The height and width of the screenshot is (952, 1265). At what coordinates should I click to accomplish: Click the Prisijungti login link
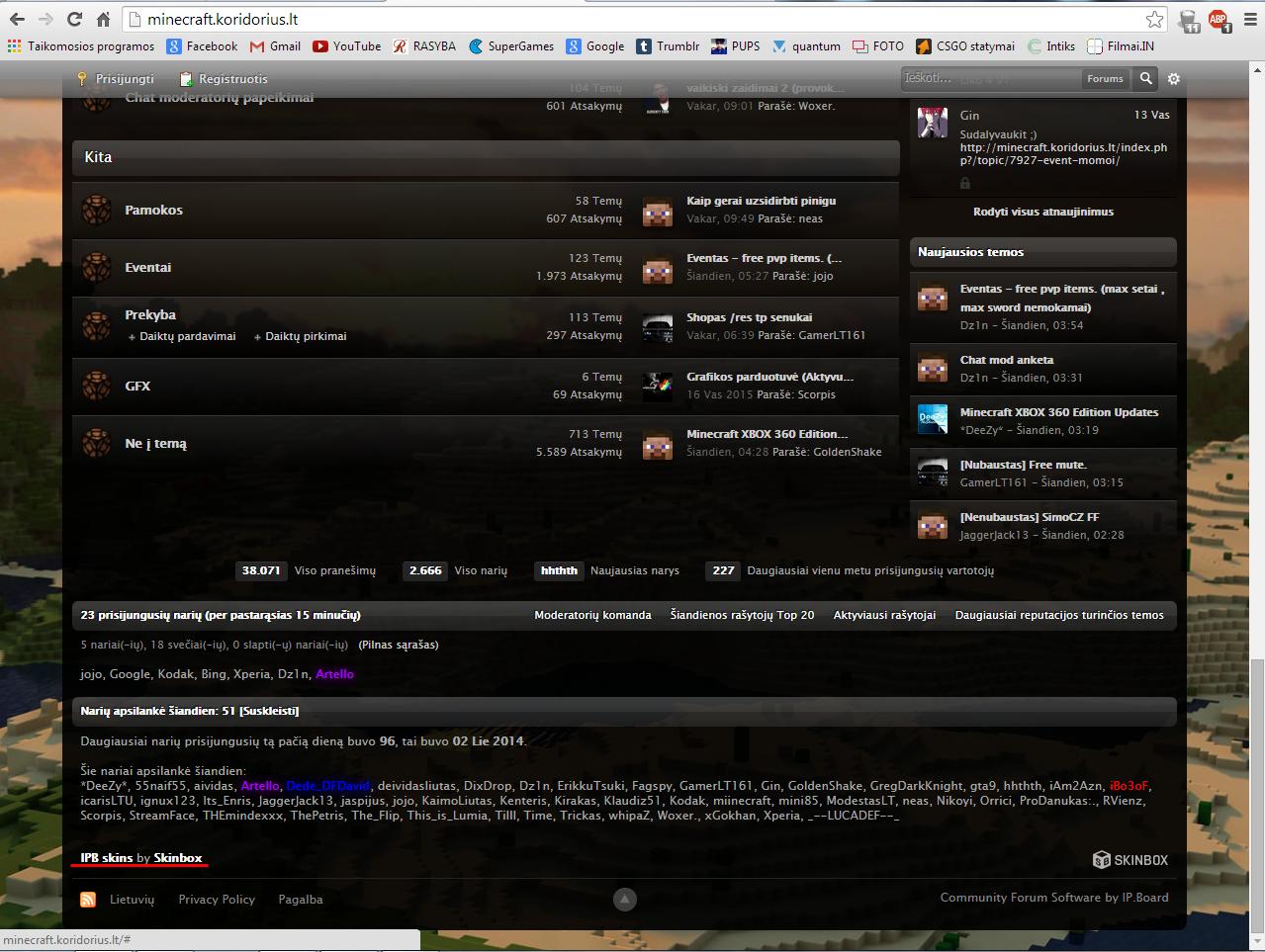pyautogui.click(x=117, y=79)
